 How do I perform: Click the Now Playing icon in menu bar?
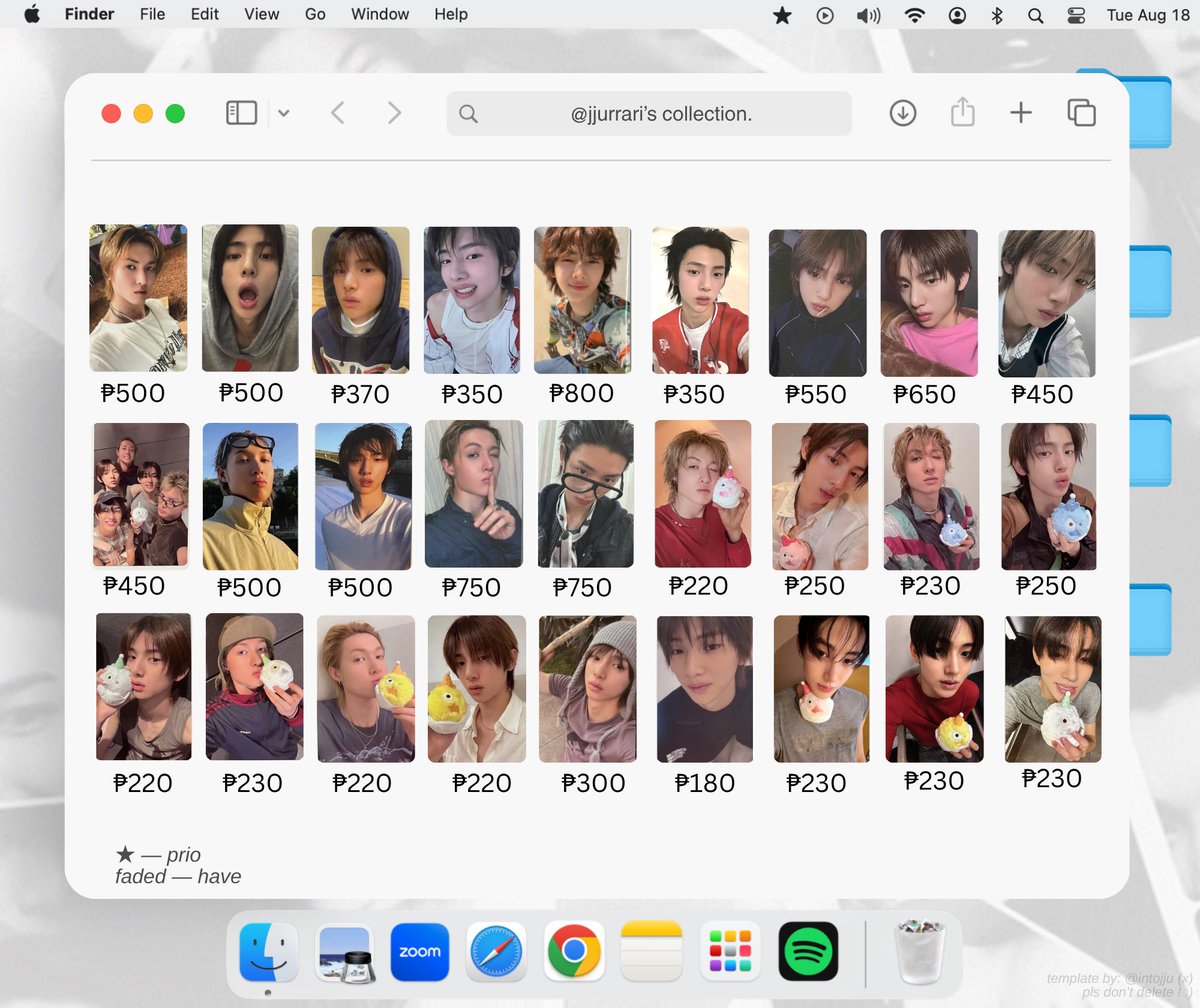[825, 15]
